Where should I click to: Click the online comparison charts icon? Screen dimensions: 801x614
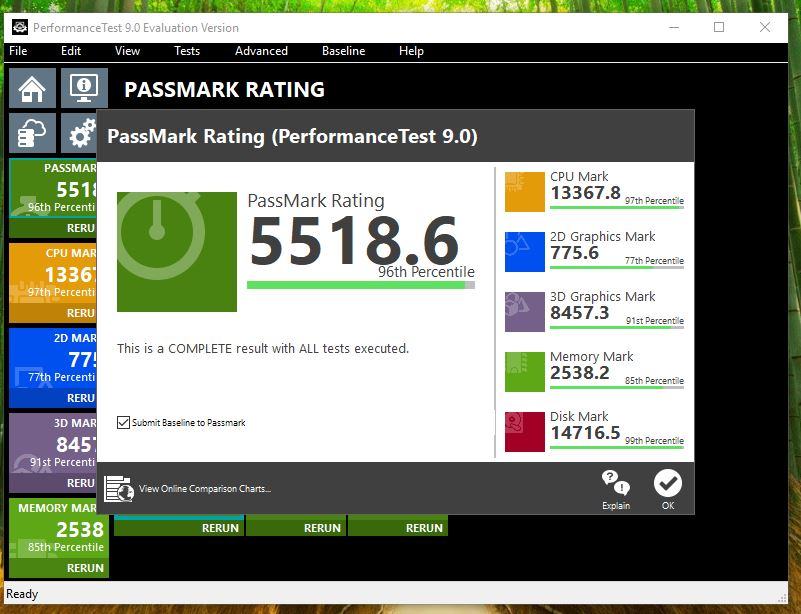(119, 489)
